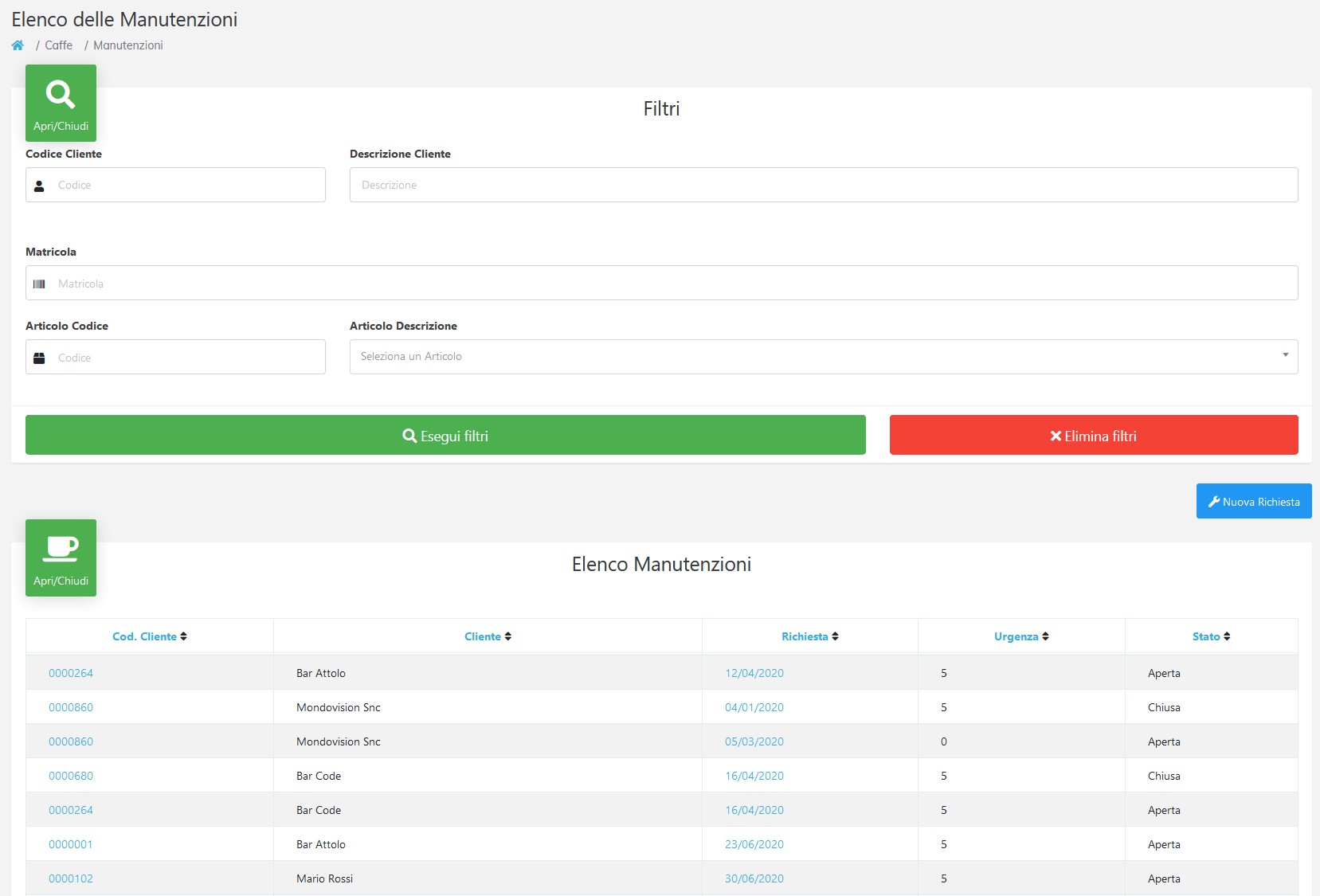Clear filters with Elimina filtri button
This screenshot has width=1320, height=896.
click(1094, 435)
